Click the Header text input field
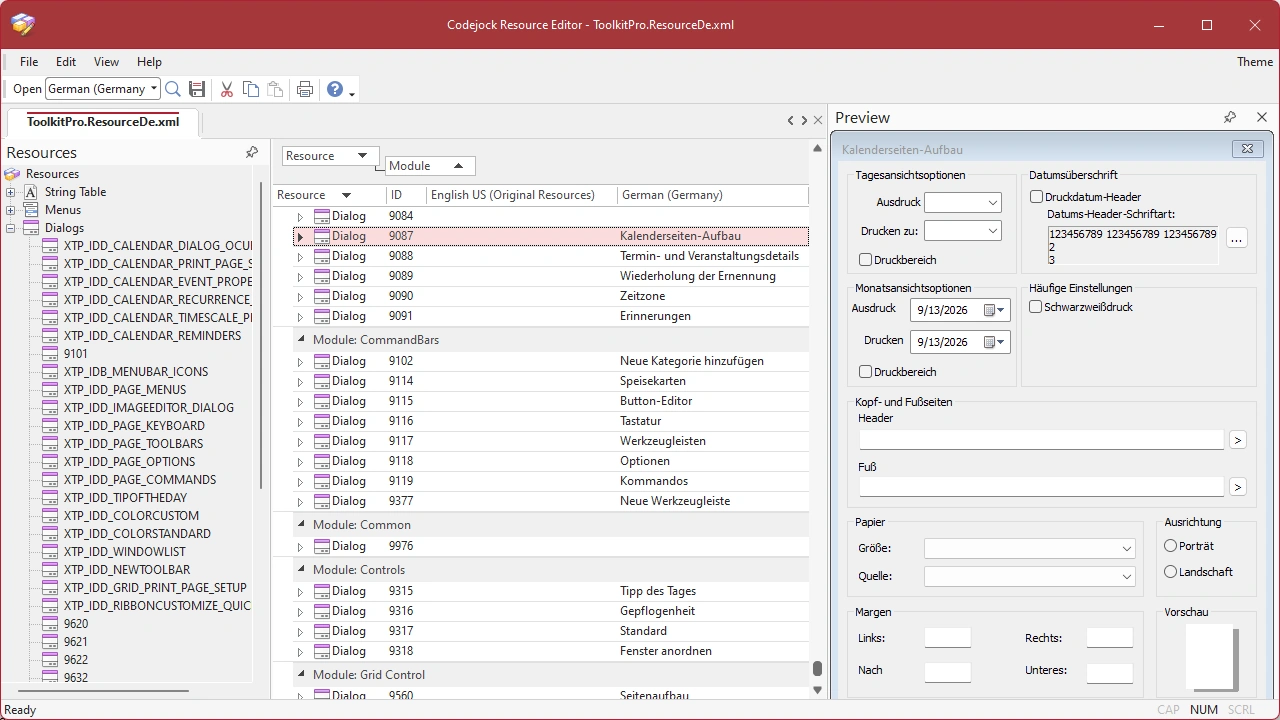The width and height of the screenshot is (1280, 720). [x=1041, y=439]
